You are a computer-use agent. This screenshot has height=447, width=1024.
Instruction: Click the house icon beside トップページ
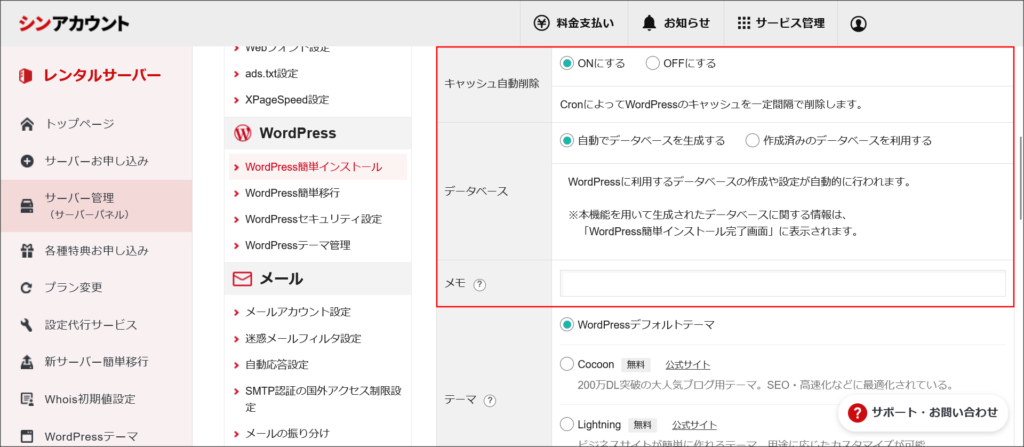(x=27, y=124)
